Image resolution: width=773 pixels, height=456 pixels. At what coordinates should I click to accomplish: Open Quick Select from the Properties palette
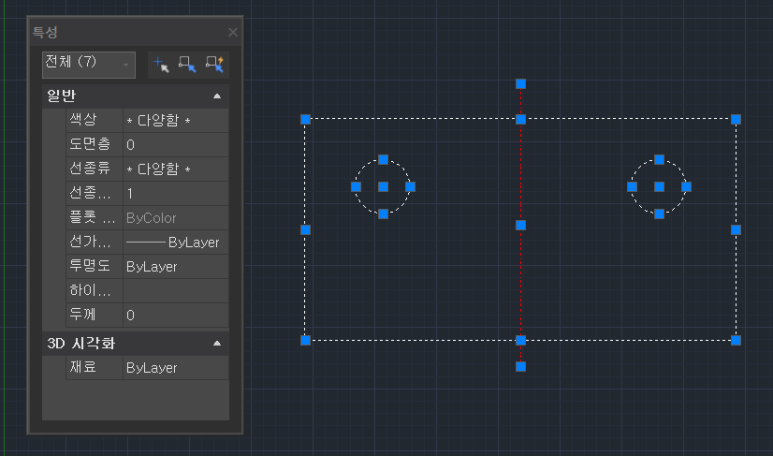[214, 64]
